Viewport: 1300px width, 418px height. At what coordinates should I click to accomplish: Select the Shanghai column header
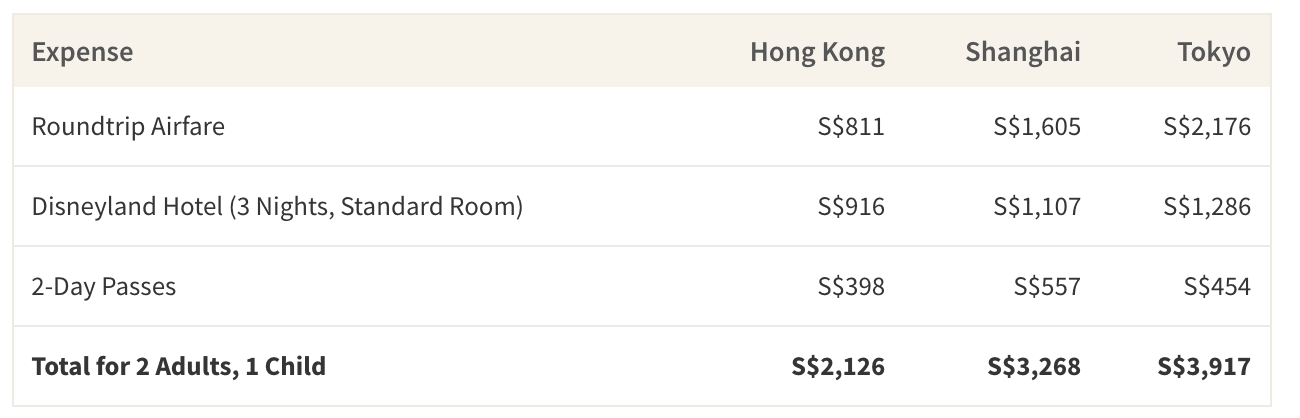coord(1022,52)
